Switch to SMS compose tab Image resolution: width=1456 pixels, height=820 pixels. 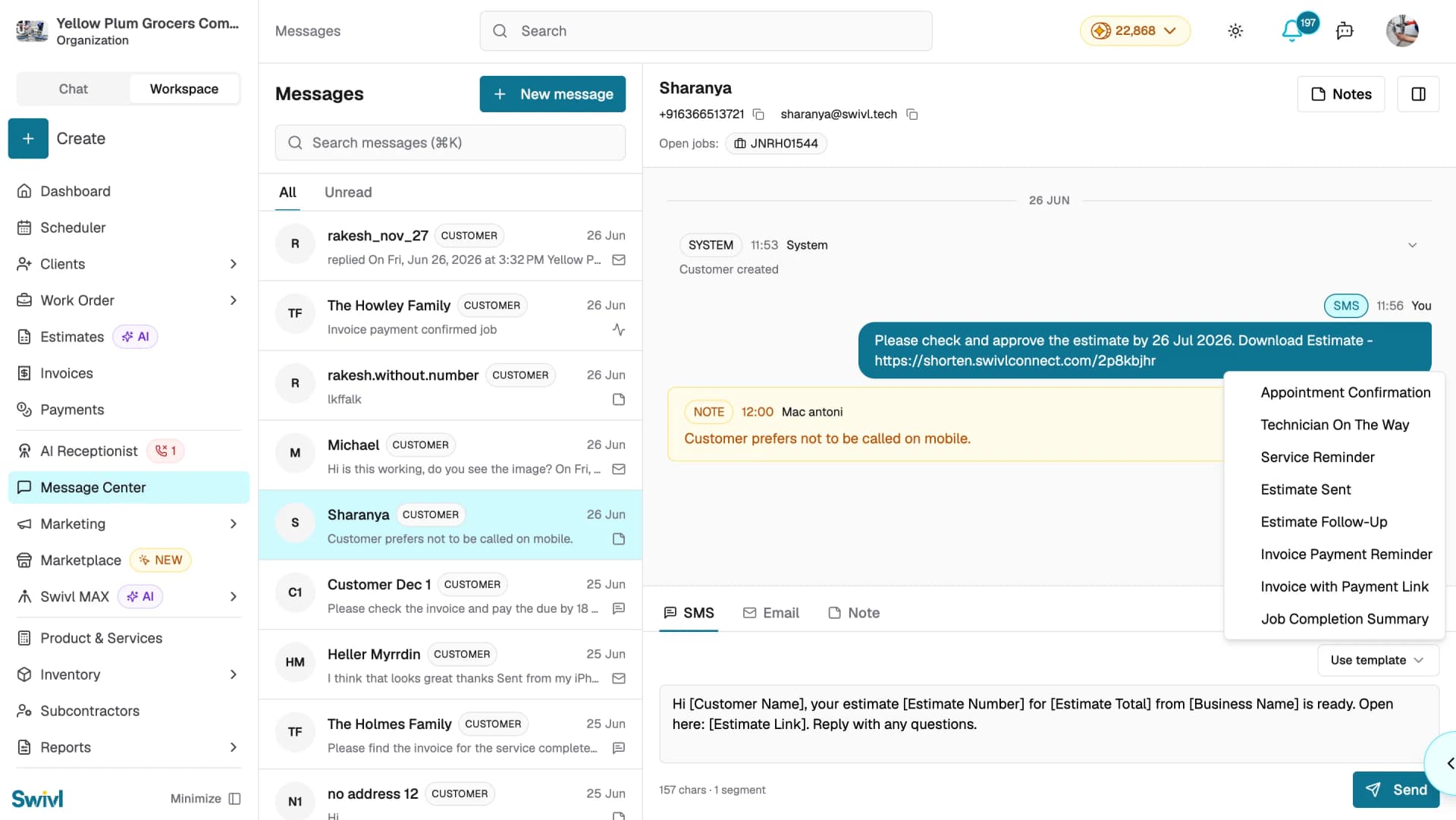689,613
